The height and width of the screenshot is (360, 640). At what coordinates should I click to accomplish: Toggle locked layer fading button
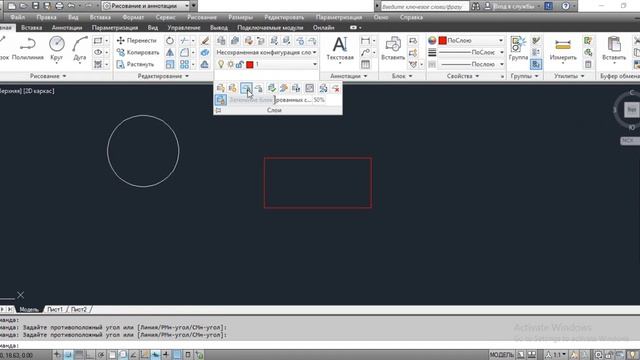(221, 100)
